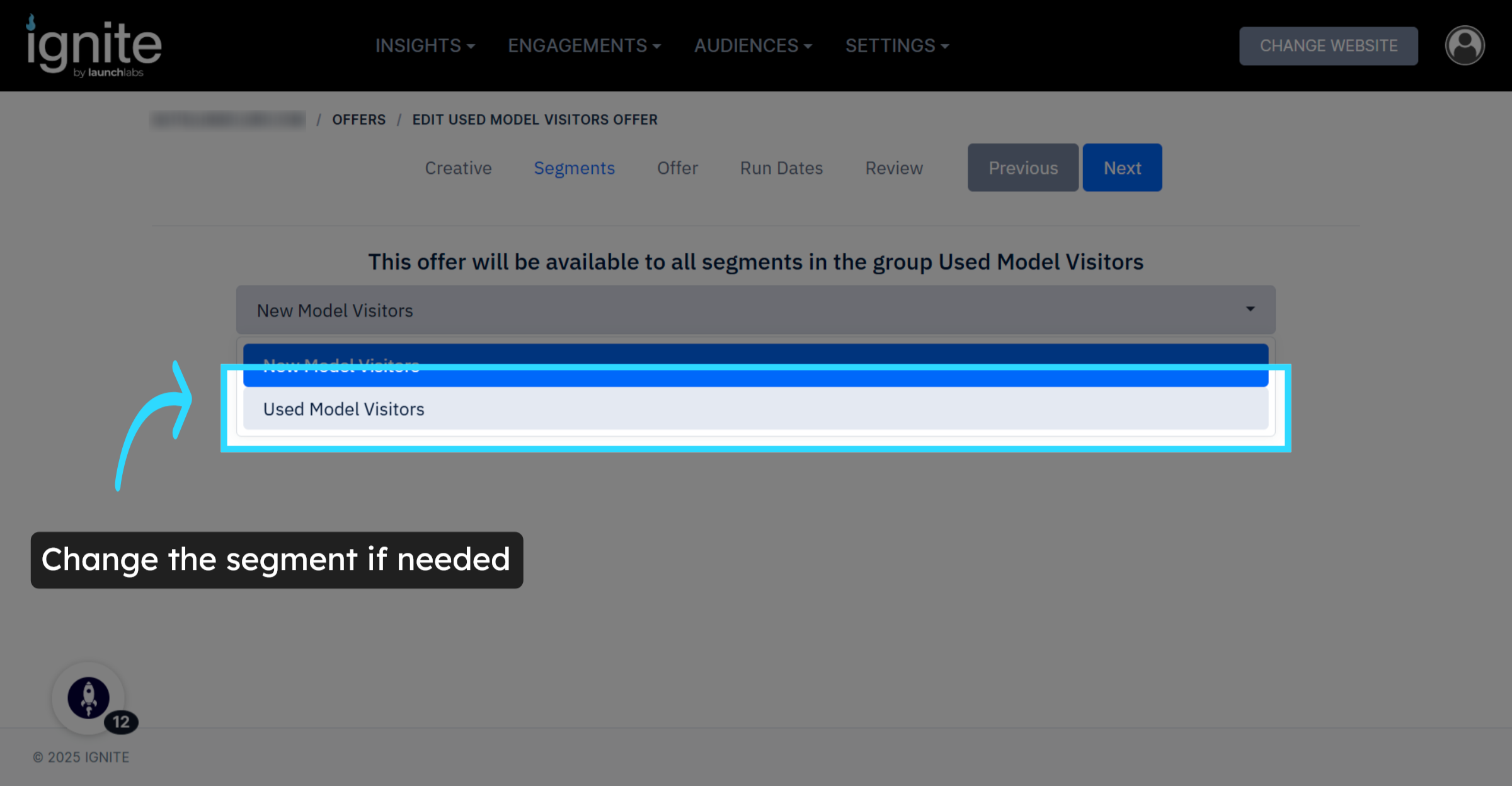
Task: Open the Insights navigation dropdown
Action: [426, 45]
